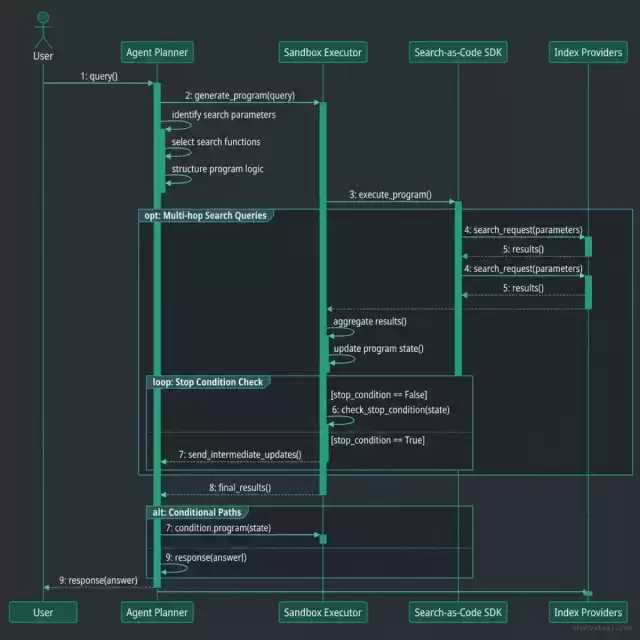Screen dimensions: 640x640
Task: Click the '1: query()' message label
Action: 99,76
